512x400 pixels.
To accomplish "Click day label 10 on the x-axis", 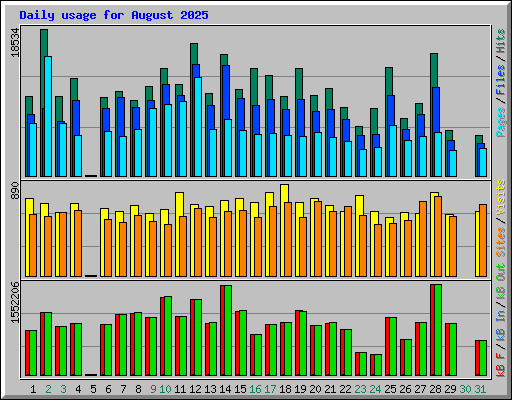I will click(165, 389).
